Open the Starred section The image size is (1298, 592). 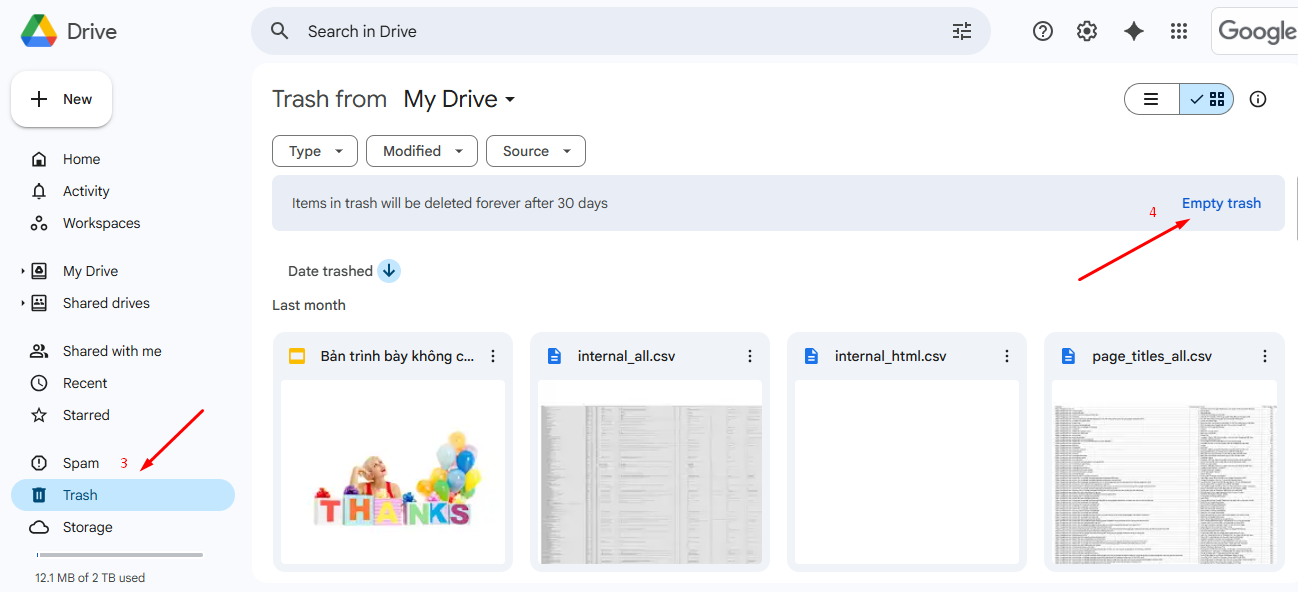(x=86, y=415)
